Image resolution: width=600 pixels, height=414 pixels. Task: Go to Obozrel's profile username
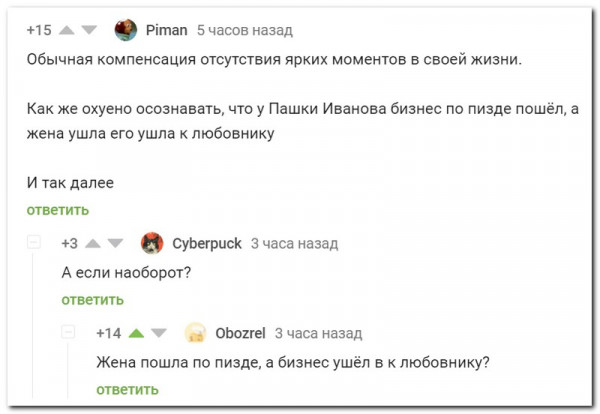pyautogui.click(x=240, y=333)
